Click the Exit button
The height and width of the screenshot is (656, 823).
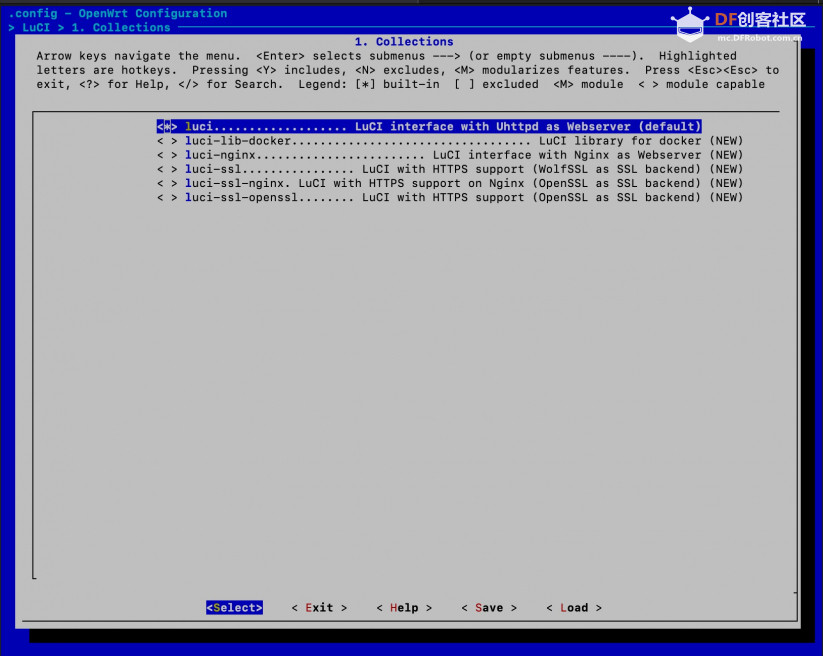point(319,607)
